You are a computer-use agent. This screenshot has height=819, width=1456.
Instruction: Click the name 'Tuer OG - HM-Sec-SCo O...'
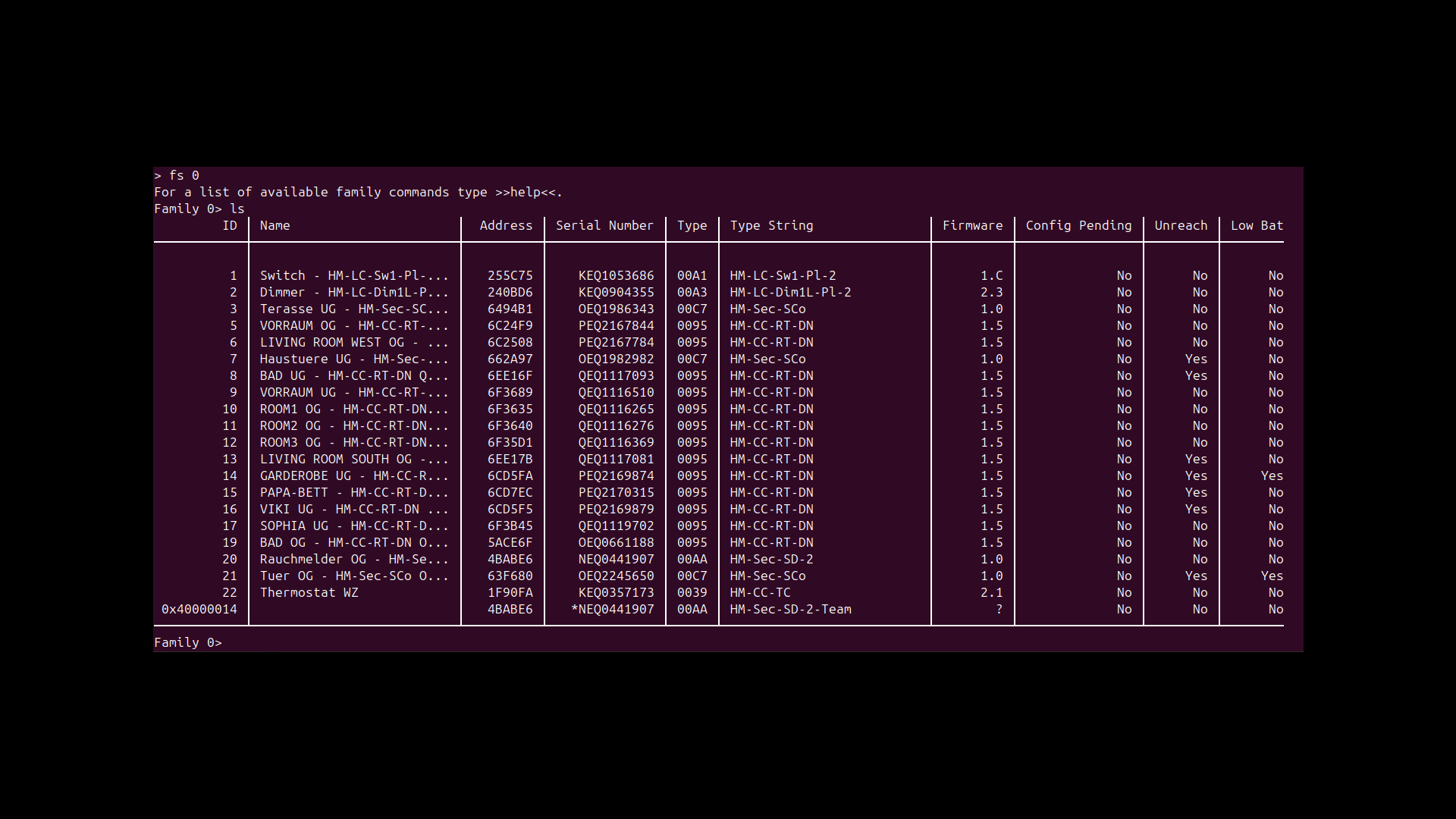pyautogui.click(x=354, y=576)
